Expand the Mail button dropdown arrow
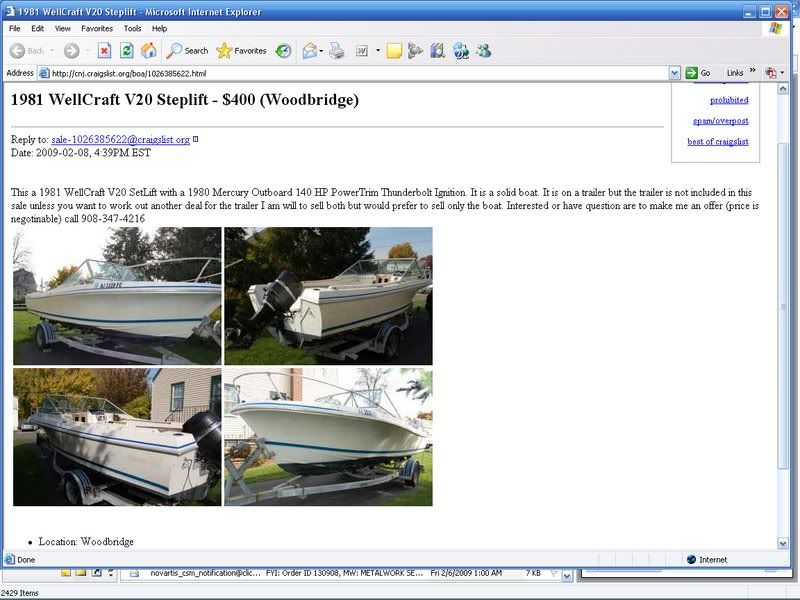Screen dimensions: 800x600 pyautogui.click(x=321, y=51)
